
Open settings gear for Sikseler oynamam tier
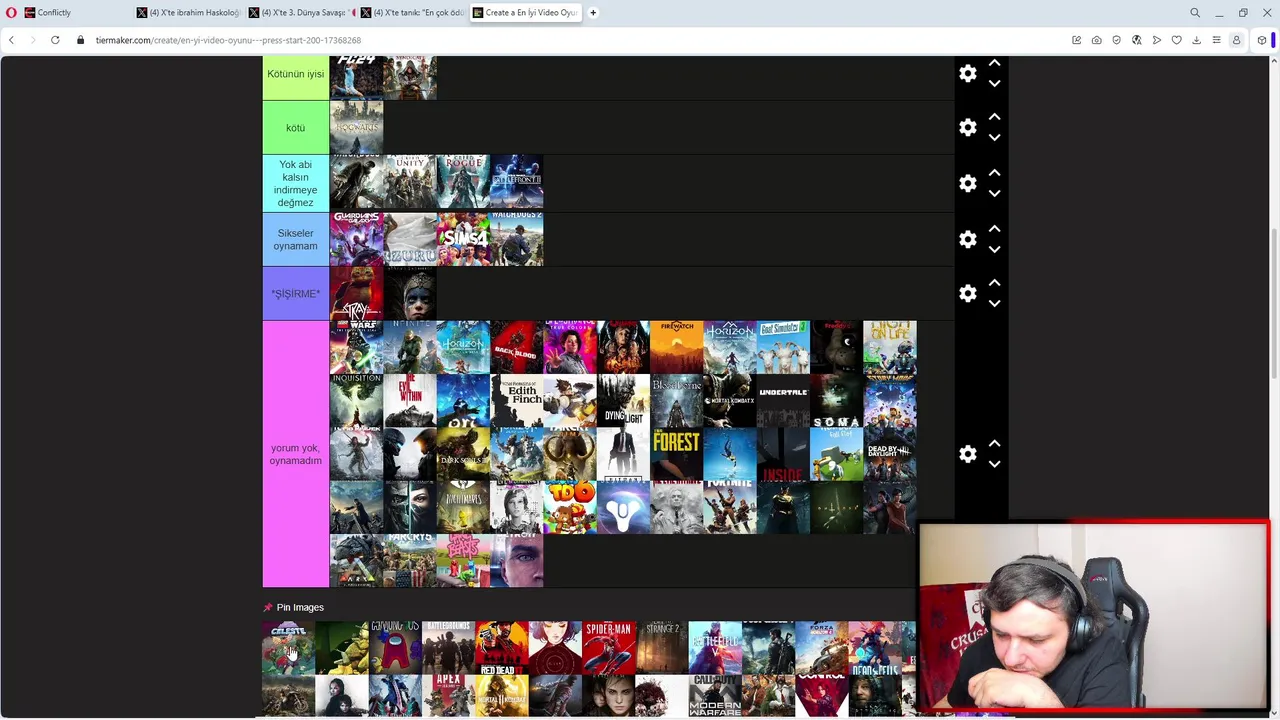tap(967, 240)
